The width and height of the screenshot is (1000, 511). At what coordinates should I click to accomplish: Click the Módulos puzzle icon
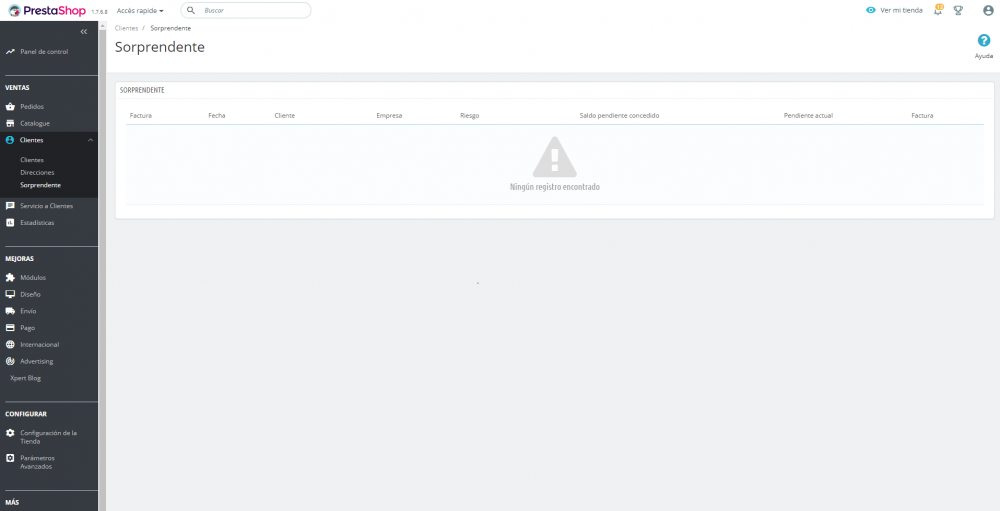click(10, 278)
